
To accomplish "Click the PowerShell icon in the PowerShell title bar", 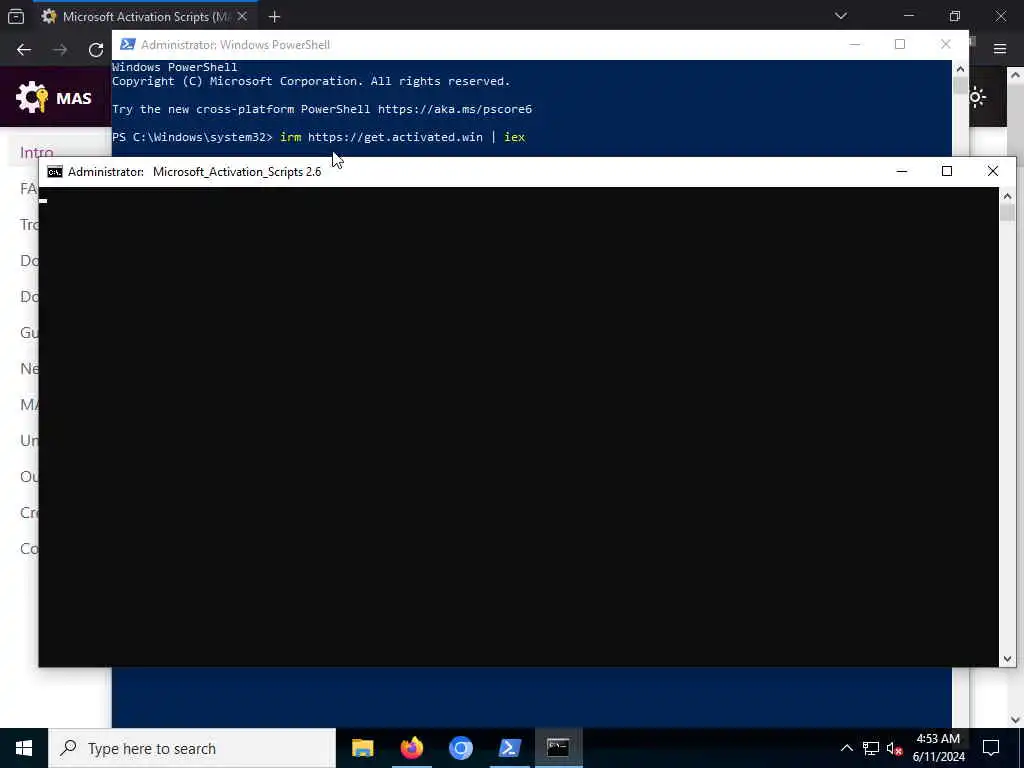I will point(128,44).
